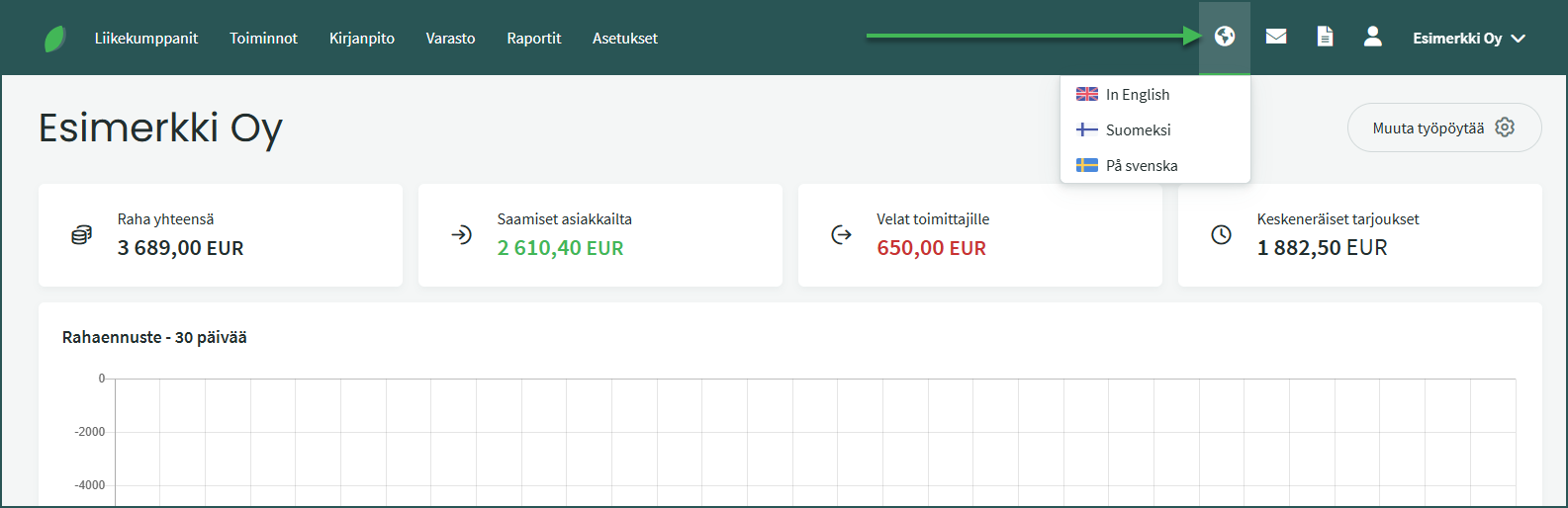This screenshot has width=1568, height=508.
Task: Switch language to In English
Action: point(1137,95)
